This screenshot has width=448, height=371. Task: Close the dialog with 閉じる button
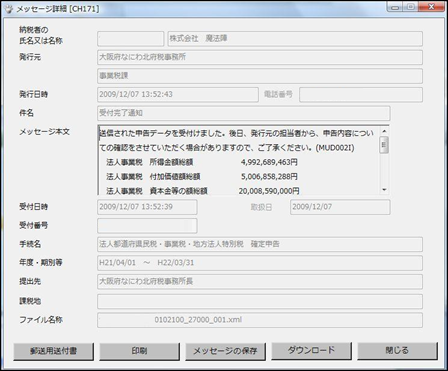(397, 351)
